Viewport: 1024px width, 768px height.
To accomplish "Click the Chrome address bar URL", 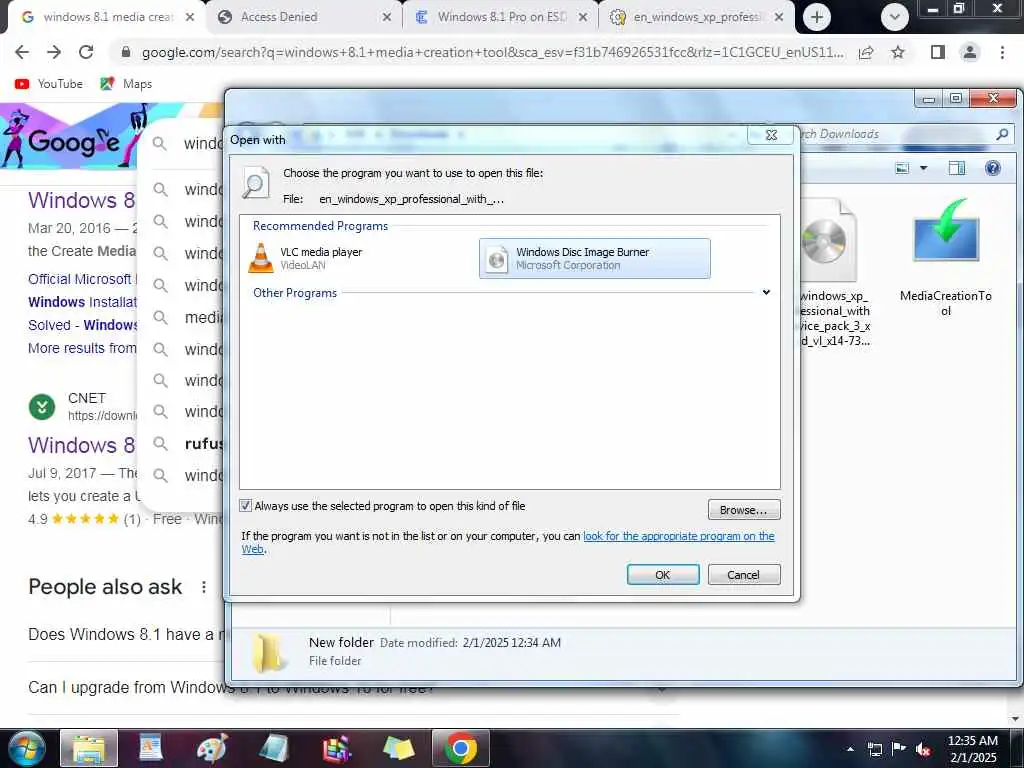I will [492, 52].
